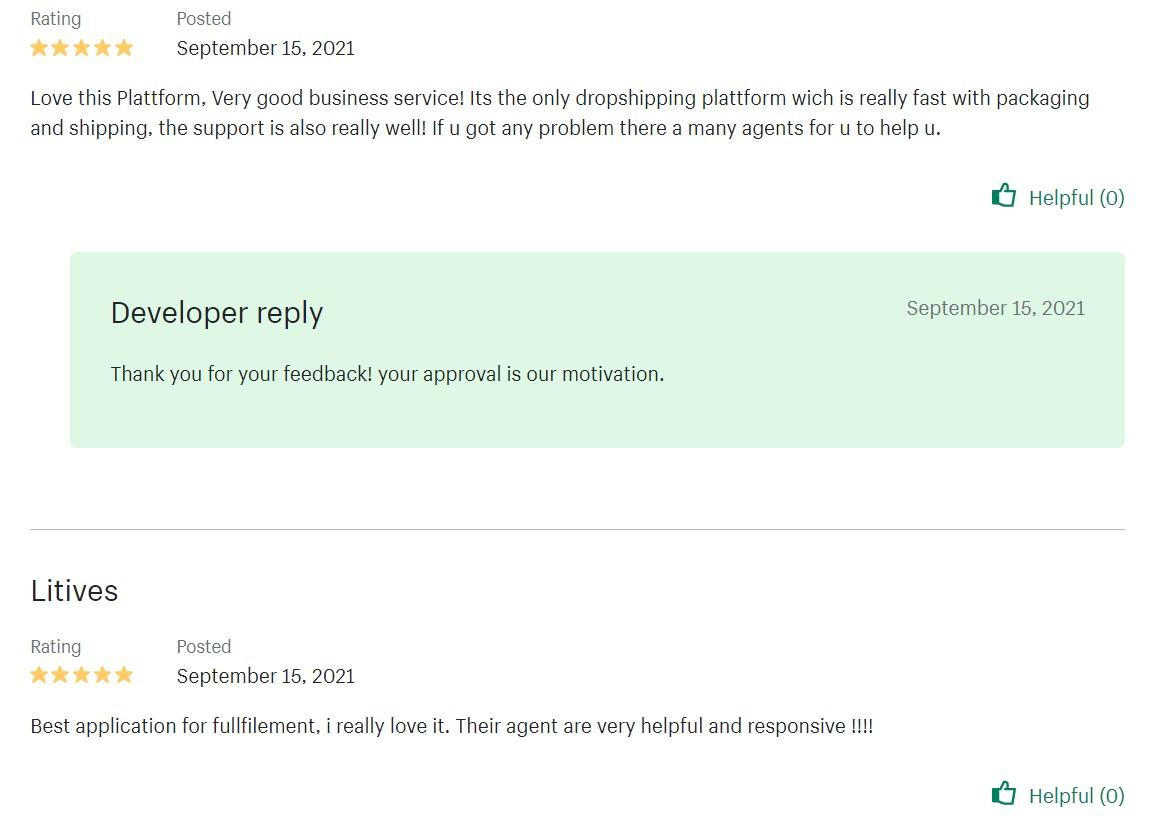Click the fifth star of the top review rating
Viewport: 1160px width, 831px height.
(124, 48)
